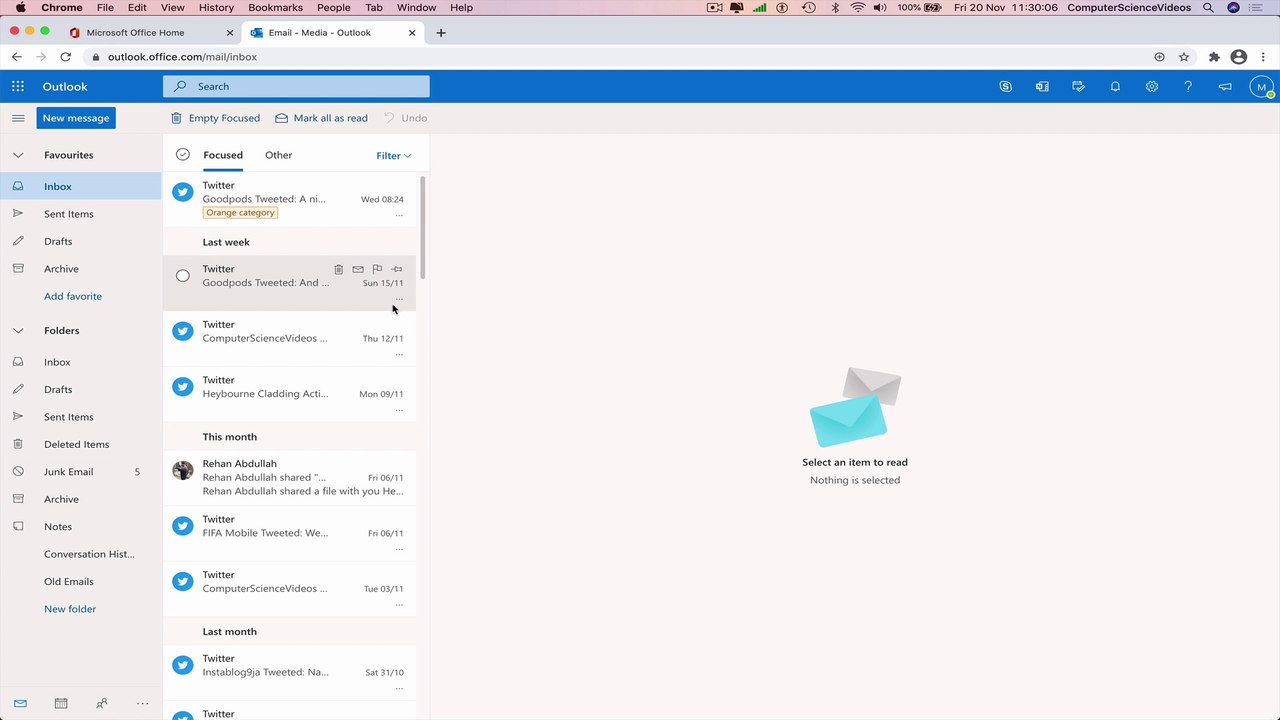Open new Chrome tab
This screenshot has width=1280, height=720.
click(x=441, y=32)
